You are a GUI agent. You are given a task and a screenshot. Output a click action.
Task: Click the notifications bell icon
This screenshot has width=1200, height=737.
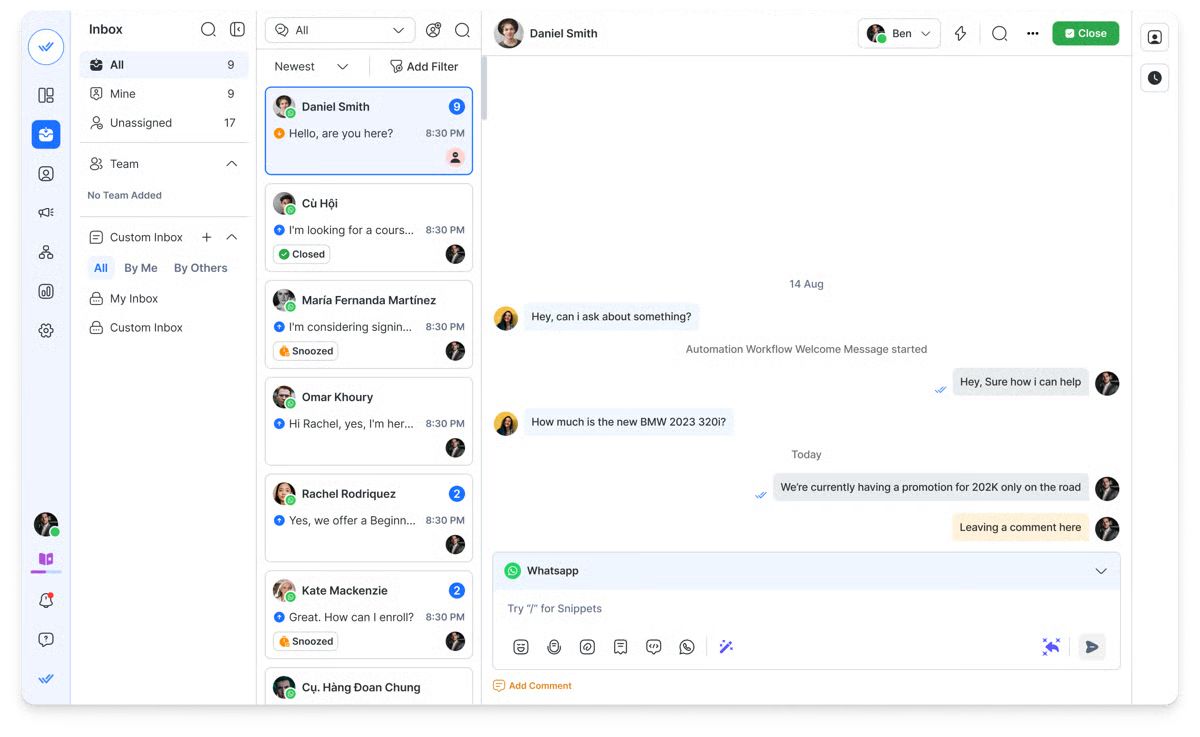[46, 600]
